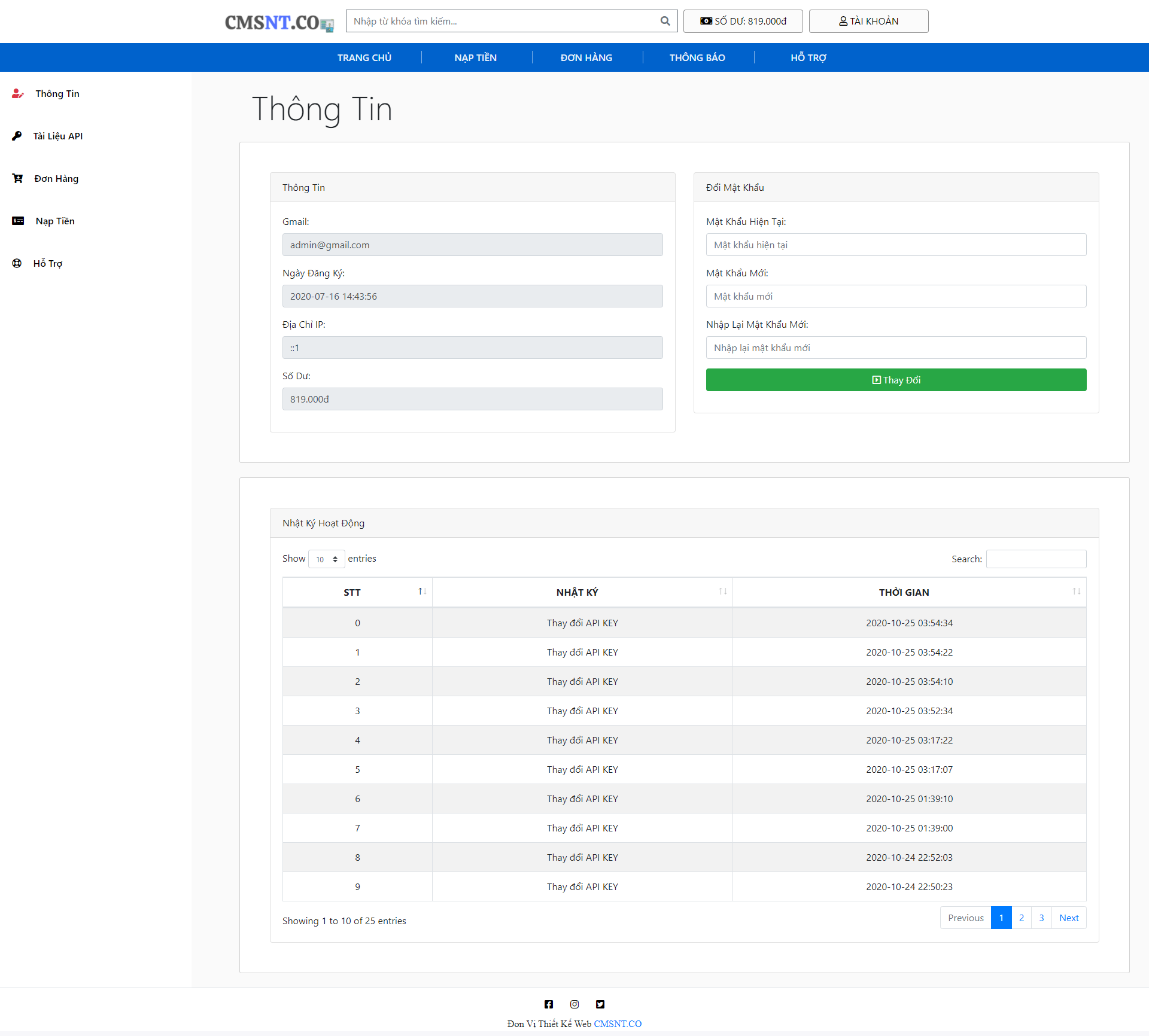1149x1036 pixels.
Task: Open the Show entries dropdown
Action: click(x=326, y=559)
